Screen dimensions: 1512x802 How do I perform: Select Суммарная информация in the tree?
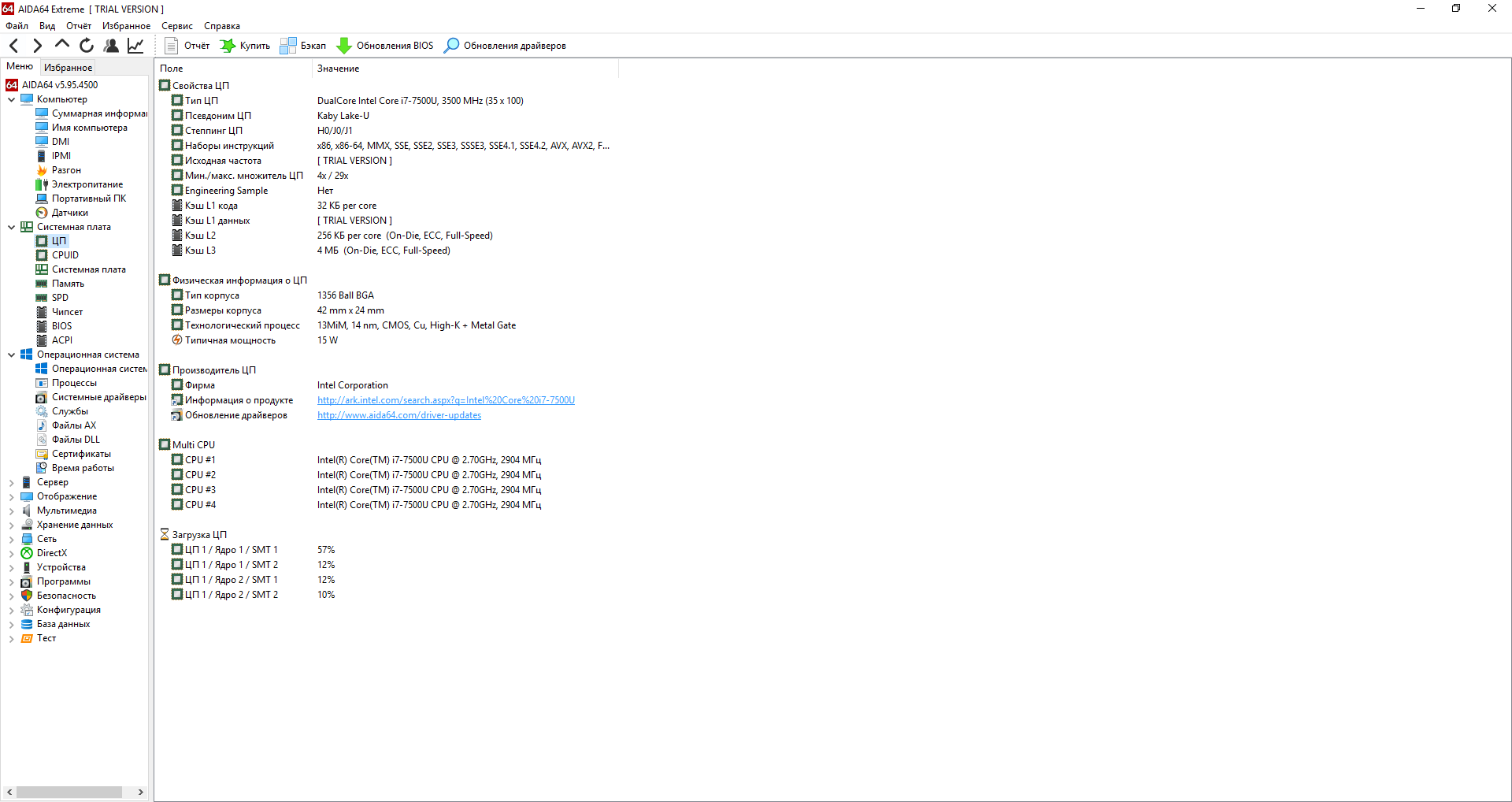(91, 113)
